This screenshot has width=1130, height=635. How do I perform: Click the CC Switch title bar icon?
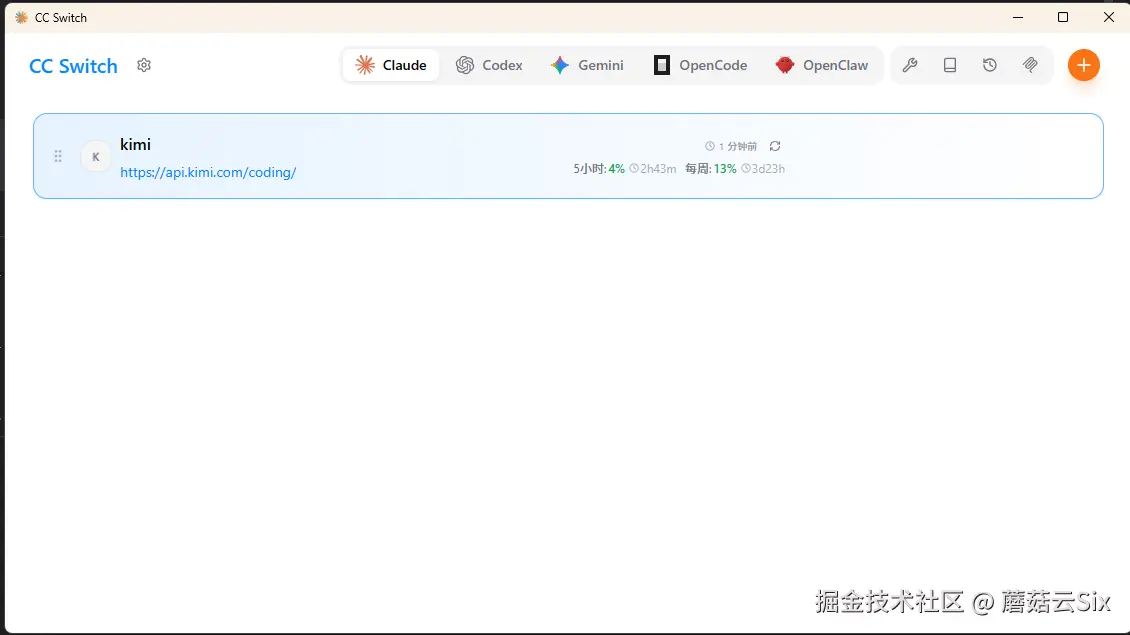tap(22, 17)
